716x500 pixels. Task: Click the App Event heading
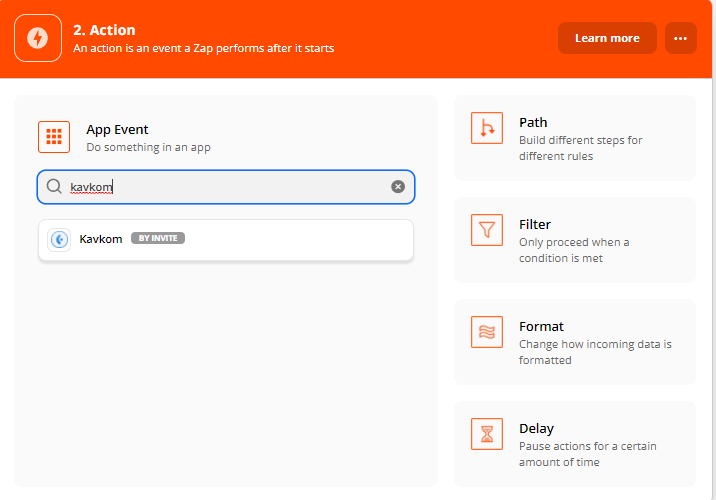pyautogui.click(x=117, y=129)
